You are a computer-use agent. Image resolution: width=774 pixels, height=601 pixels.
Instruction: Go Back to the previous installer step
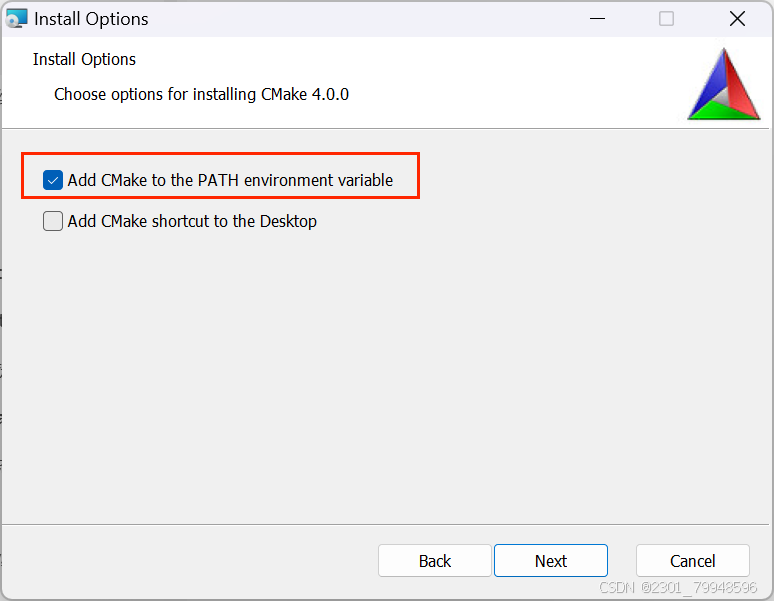click(435, 561)
